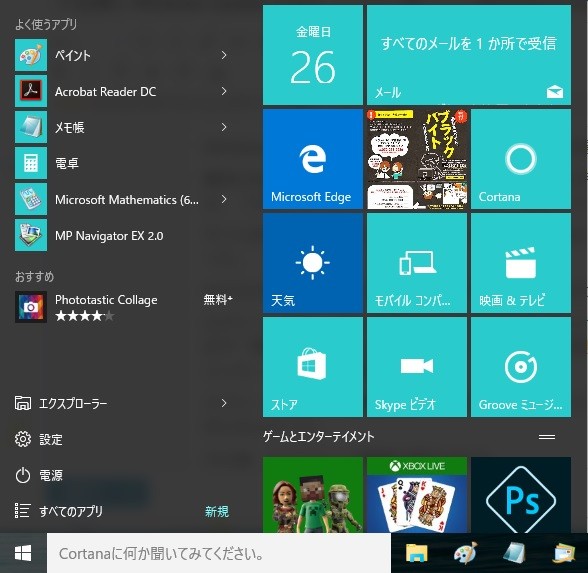The height and width of the screenshot is (573, 588).
Task: Expand the Notepad (メモ帳) jump list arrow
Action: pyautogui.click(x=224, y=127)
